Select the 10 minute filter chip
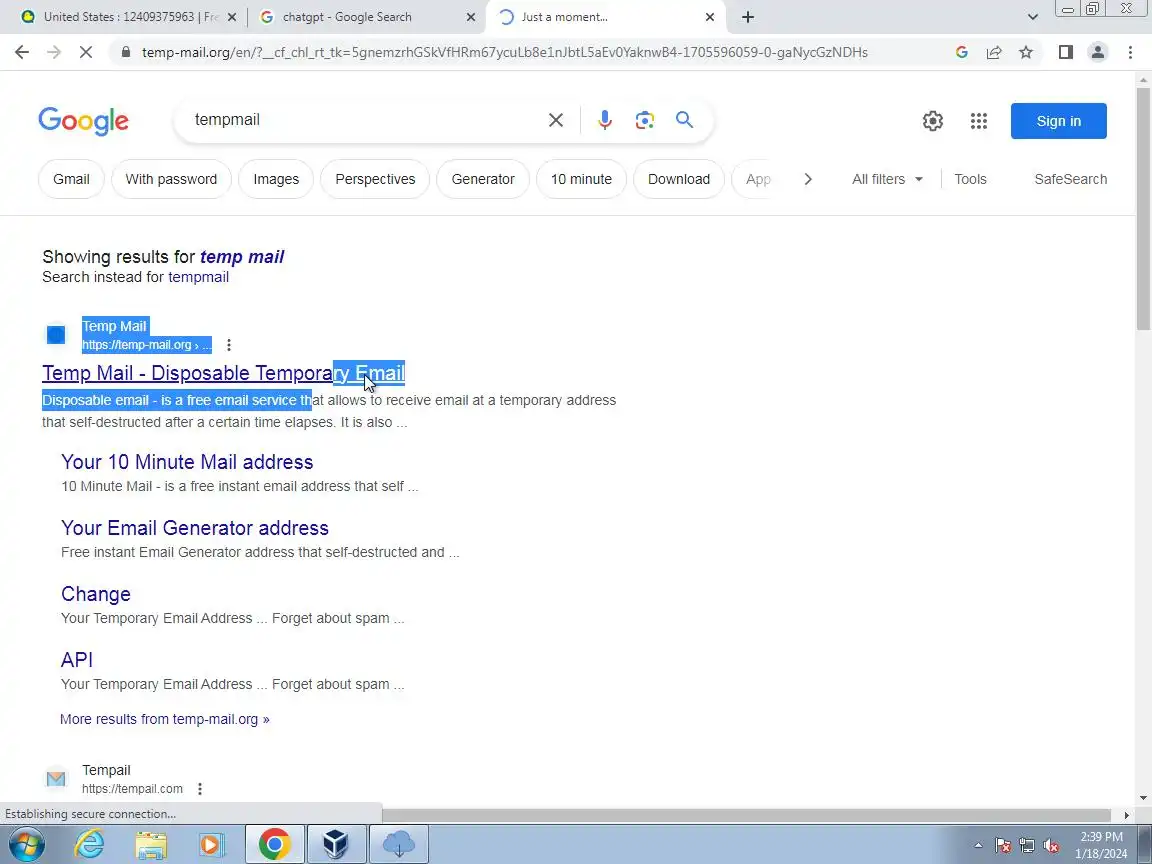The width and height of the screenshot is (1152, 864). (x=581, y=179)
